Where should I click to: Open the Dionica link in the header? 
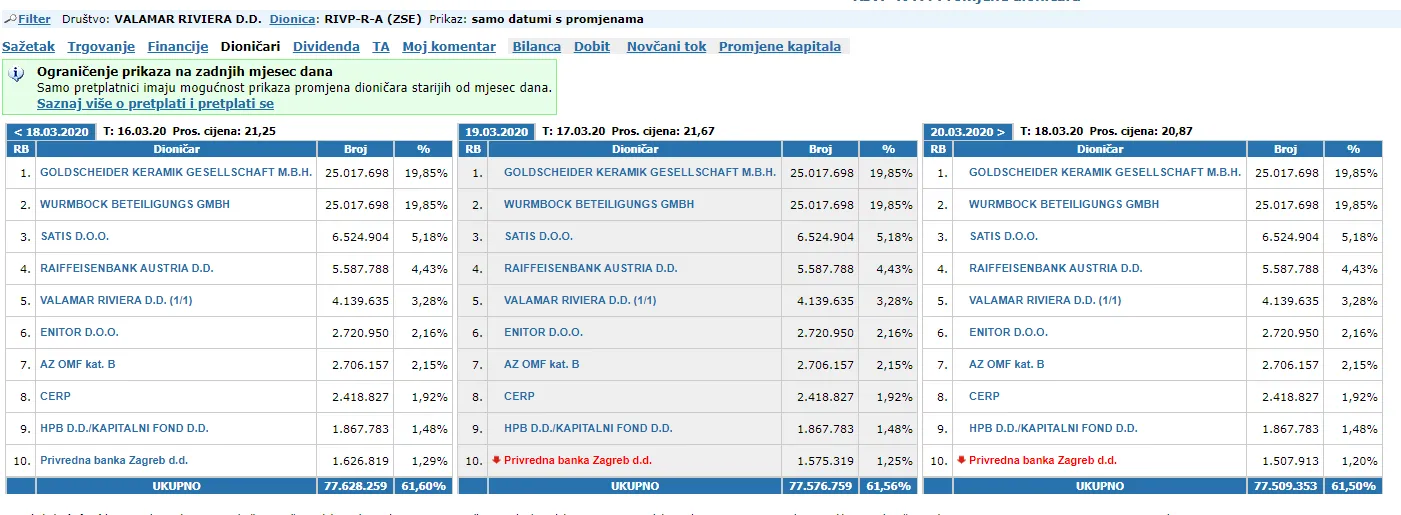293,19
